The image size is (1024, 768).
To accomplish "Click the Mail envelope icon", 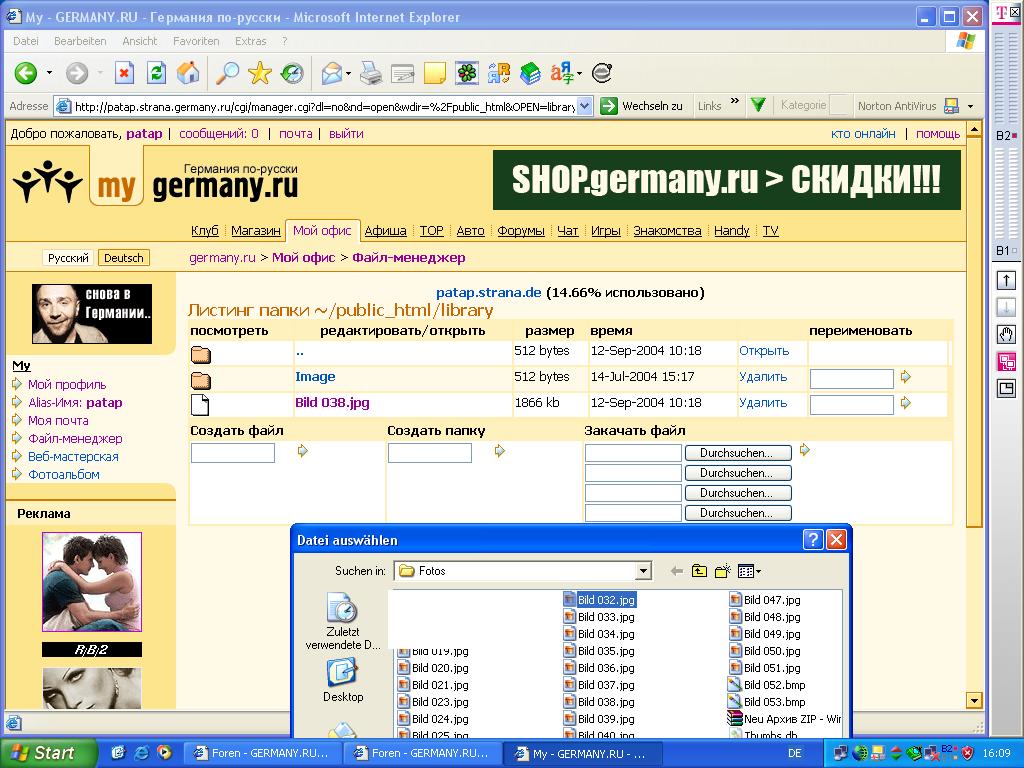I will [x=332, y=73].
